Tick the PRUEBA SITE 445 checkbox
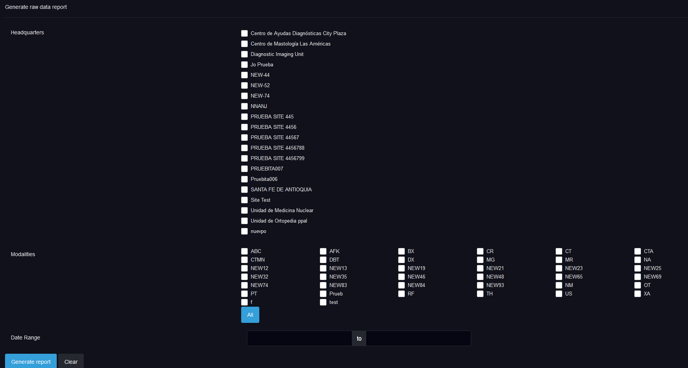The image size is (688, 368). (244, 117)
